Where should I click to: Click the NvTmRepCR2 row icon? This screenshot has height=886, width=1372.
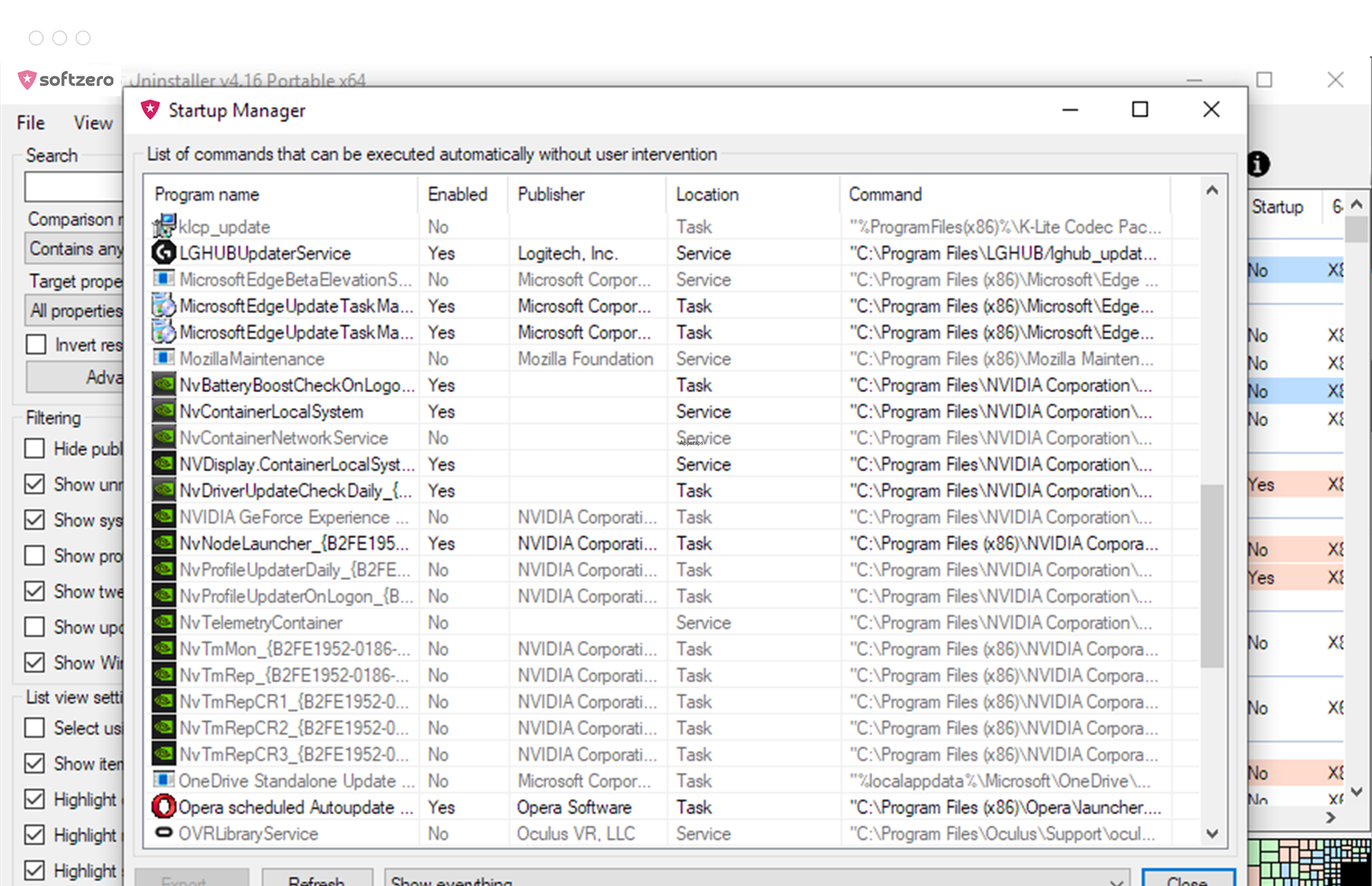[x=164, y=727]
